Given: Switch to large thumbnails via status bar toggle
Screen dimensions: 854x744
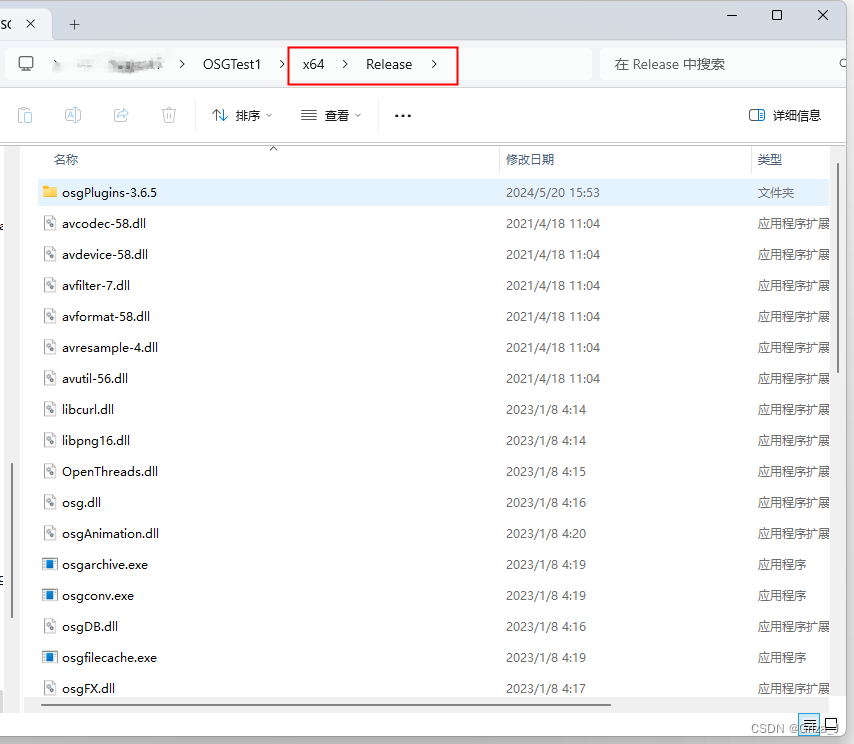Looking at the screenshot, I should [x=832, y=725].
